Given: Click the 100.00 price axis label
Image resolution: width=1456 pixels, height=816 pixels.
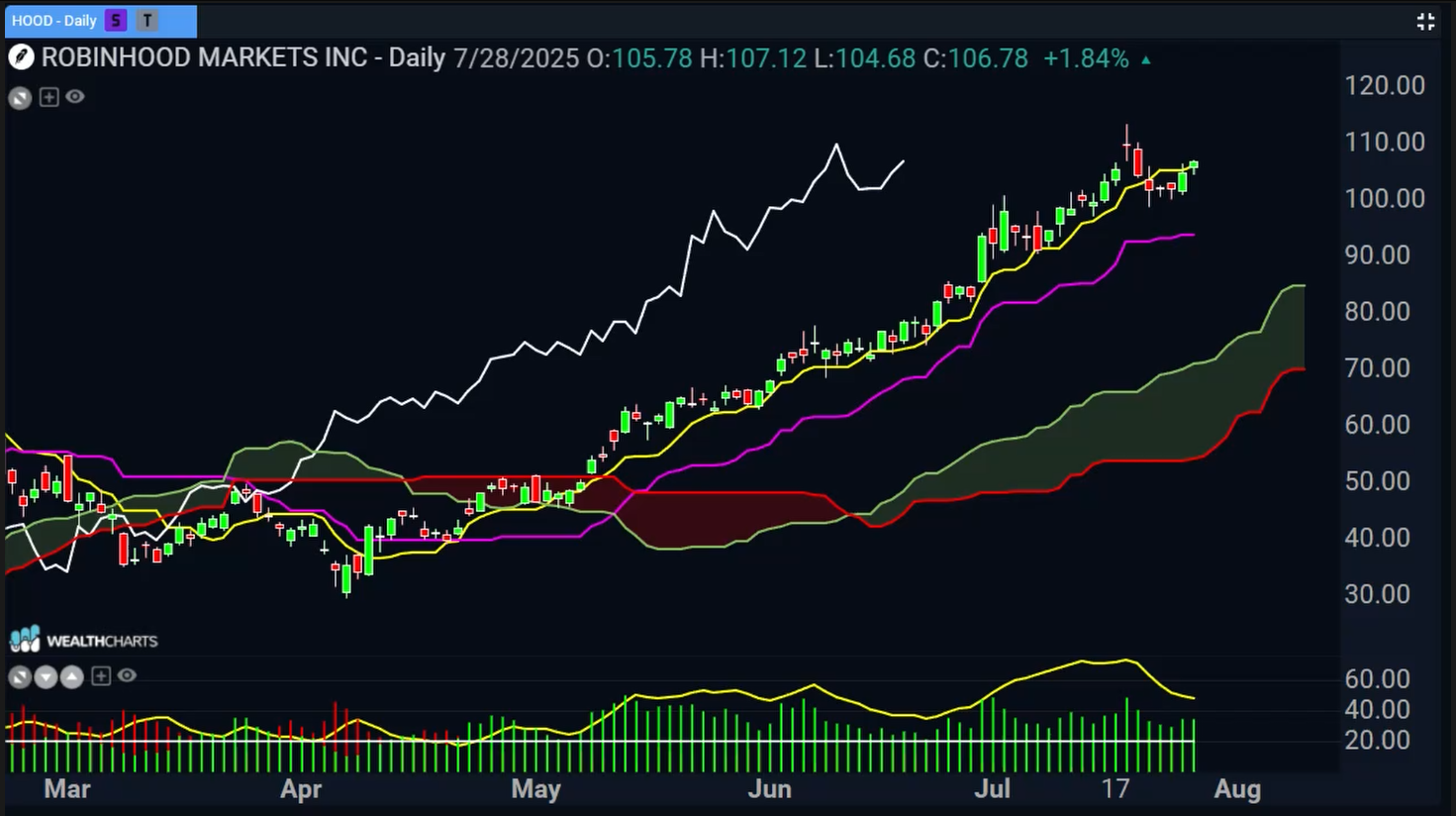Looking at the screenshot, I should coord(1385,198).
